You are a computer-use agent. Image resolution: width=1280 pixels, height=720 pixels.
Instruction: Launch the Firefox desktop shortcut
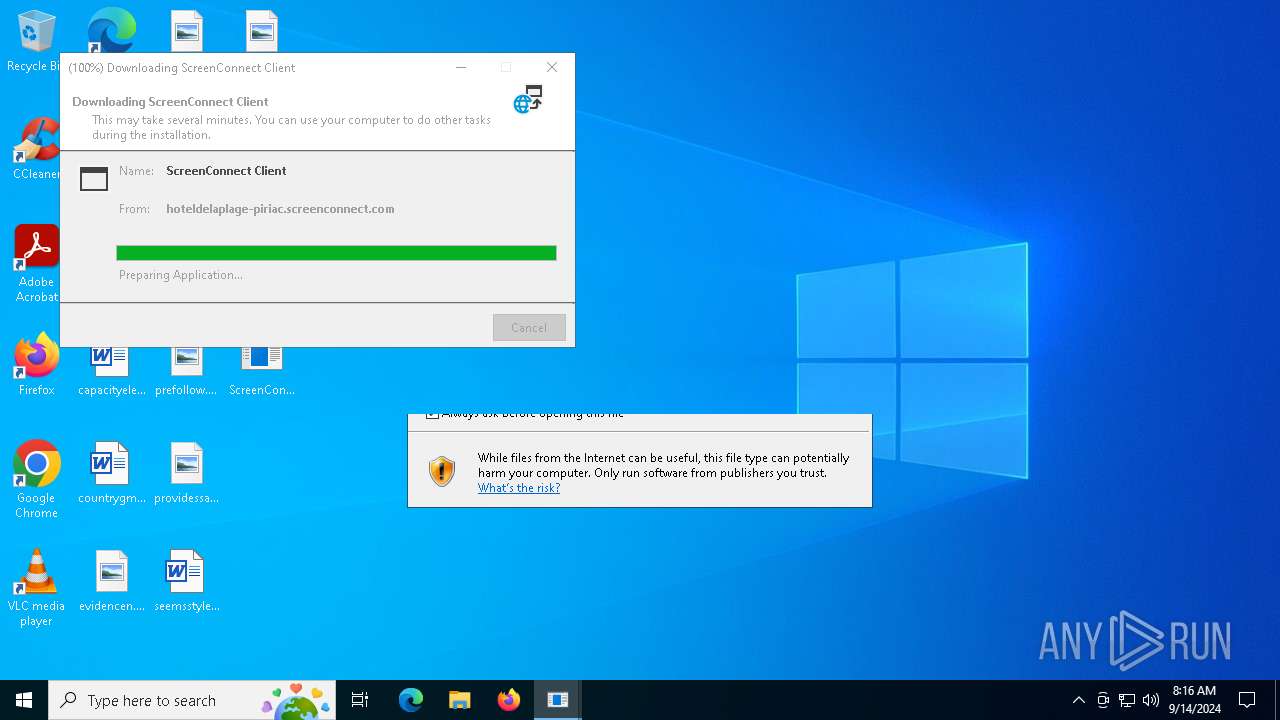36,366
